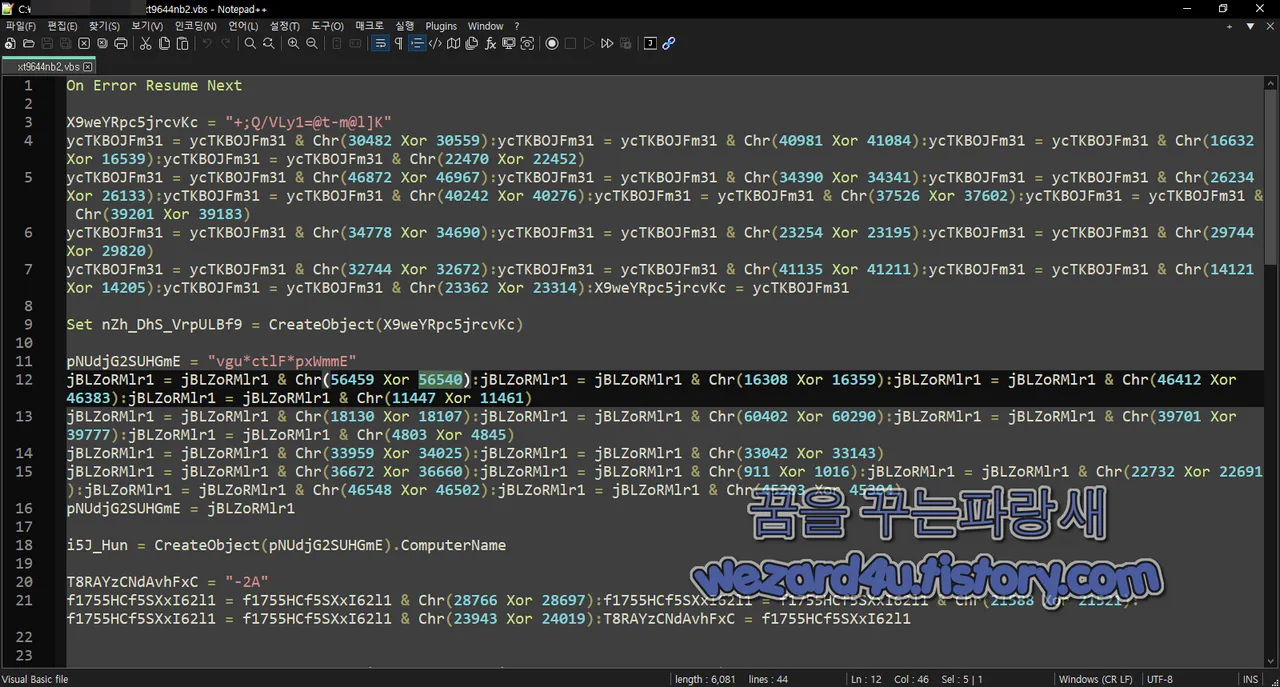This screenshot has height=687, width=1280.
Task: Click the Close document toolbar icon
Action: [84, 44]
